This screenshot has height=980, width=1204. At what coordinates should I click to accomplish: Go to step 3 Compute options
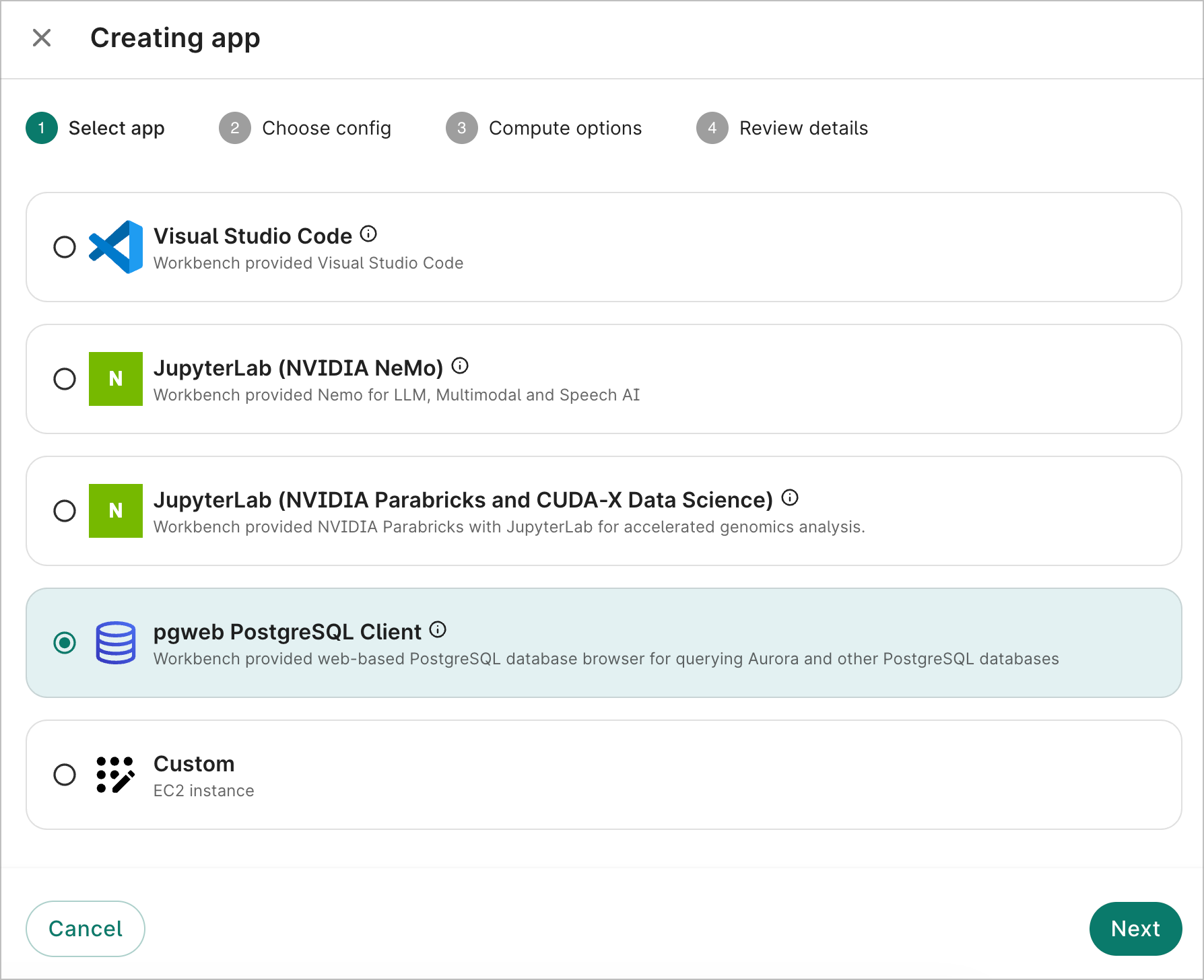coord(544,128)
